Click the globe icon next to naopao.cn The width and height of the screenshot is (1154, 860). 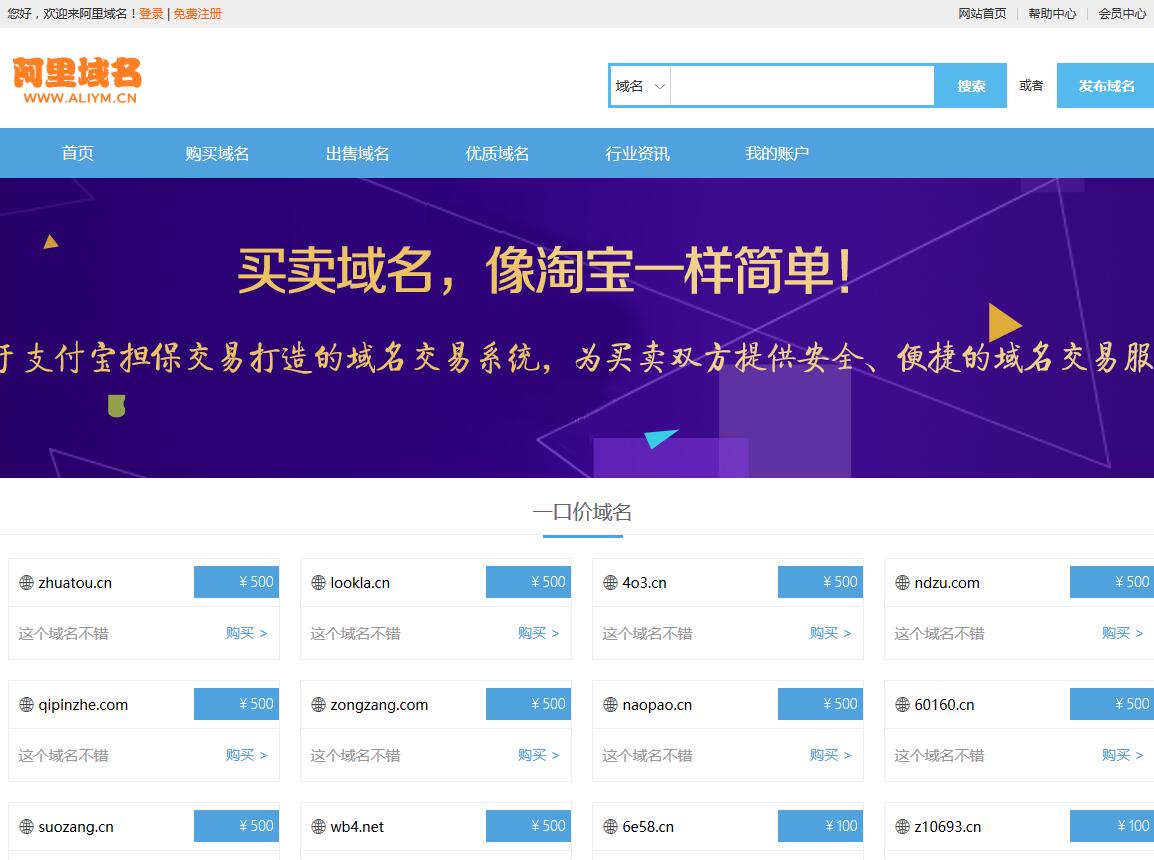pos(611,705)
